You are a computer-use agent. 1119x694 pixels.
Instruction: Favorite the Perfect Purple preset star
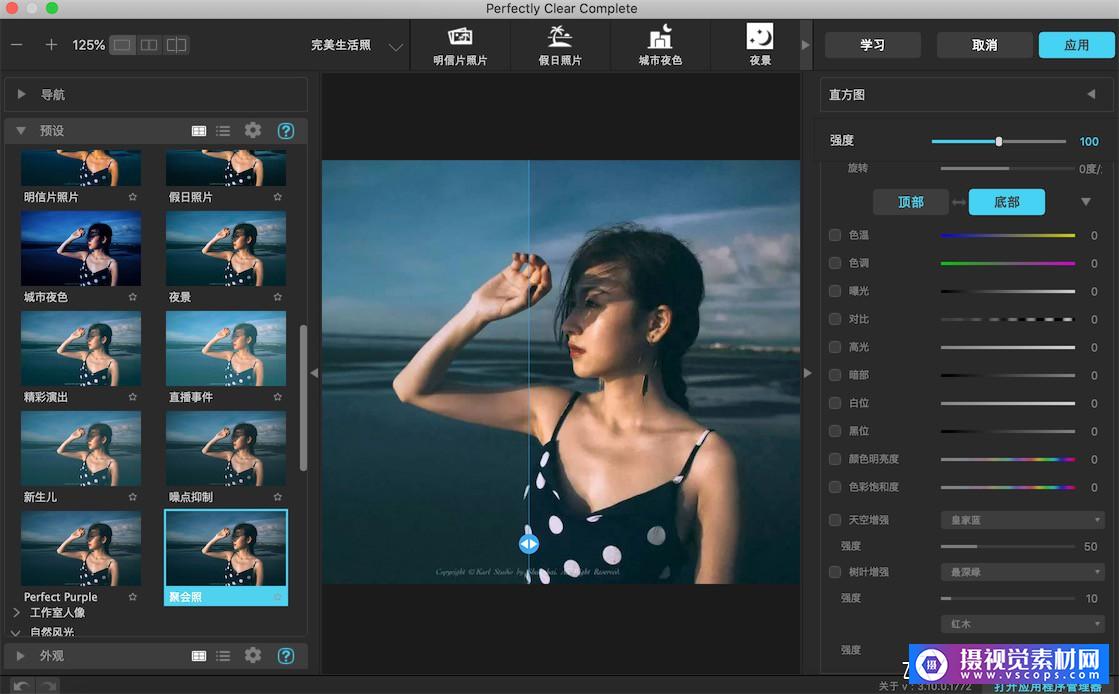133,596
